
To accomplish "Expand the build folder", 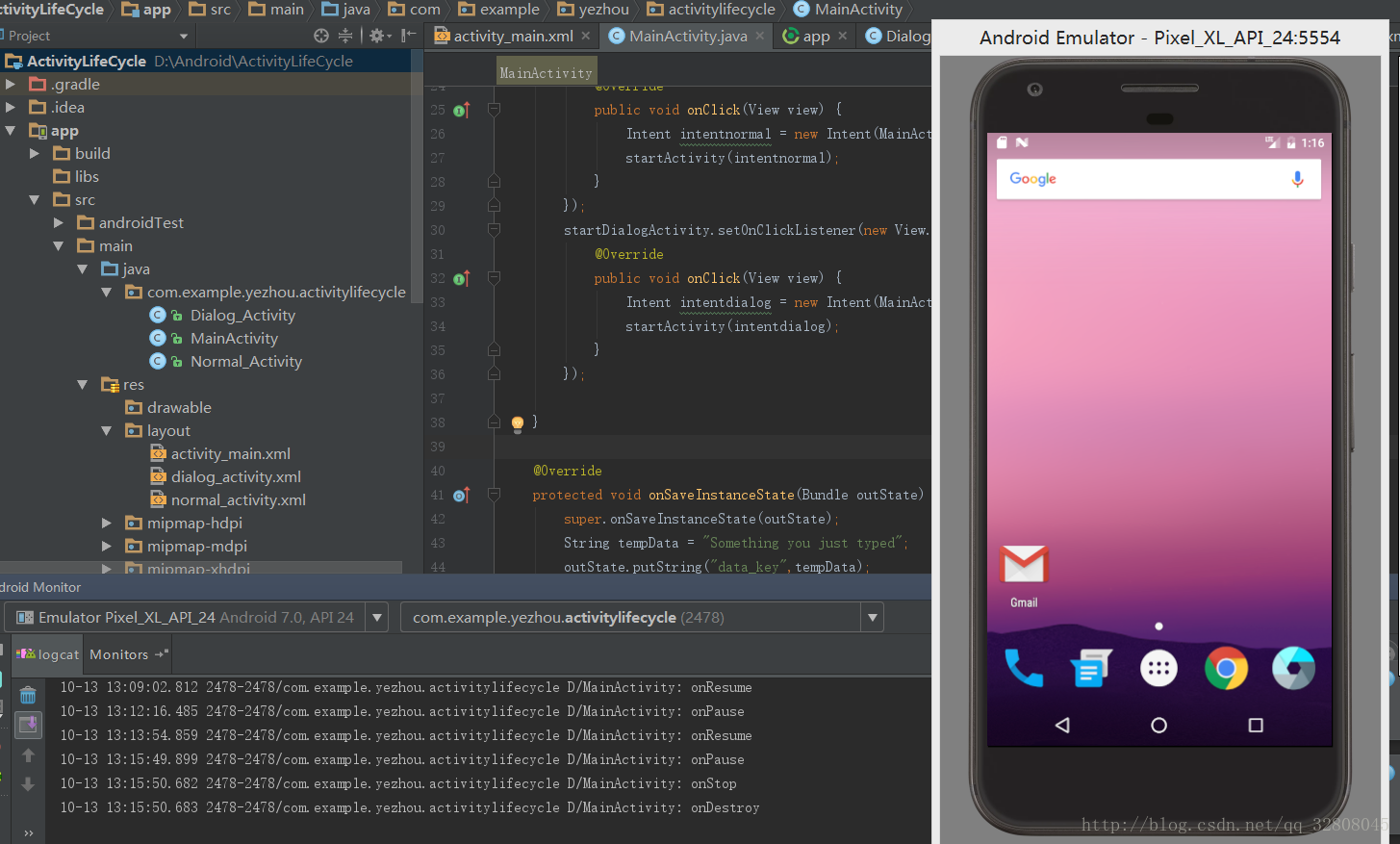I will (x=35, y=153).
